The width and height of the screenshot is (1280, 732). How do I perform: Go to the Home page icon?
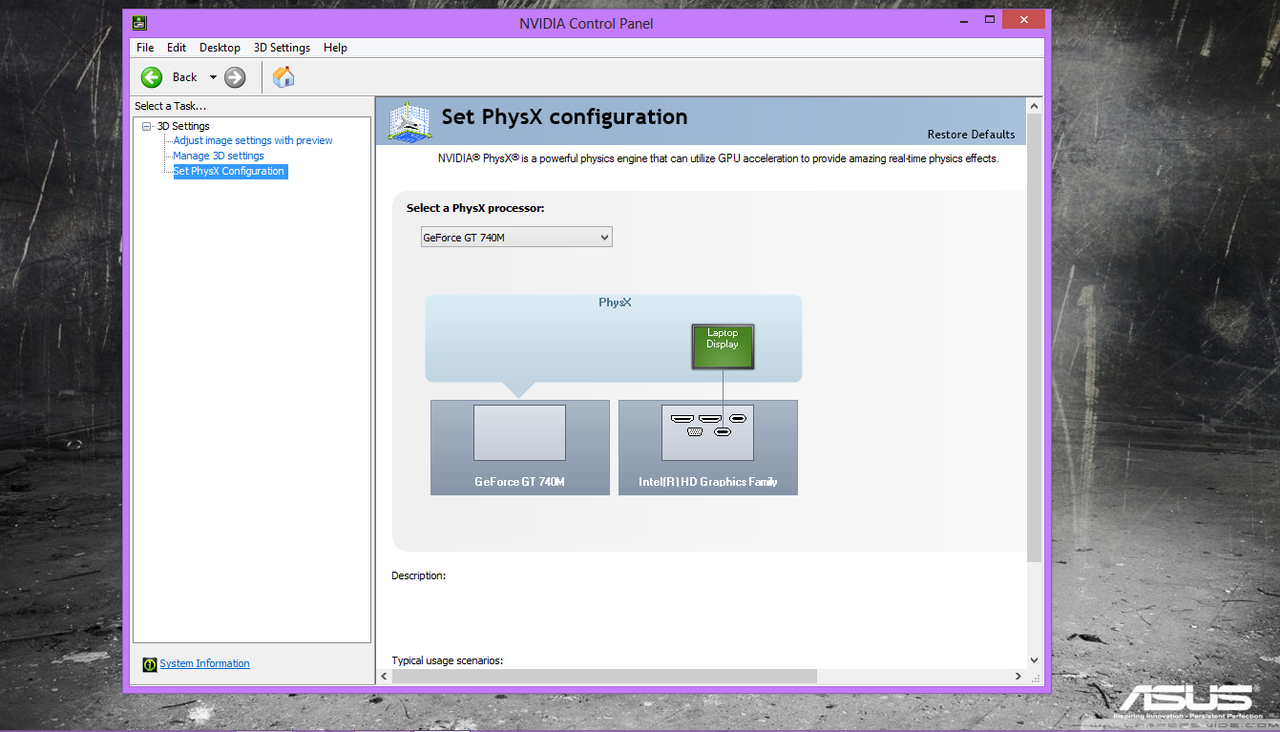coord(284,77)
